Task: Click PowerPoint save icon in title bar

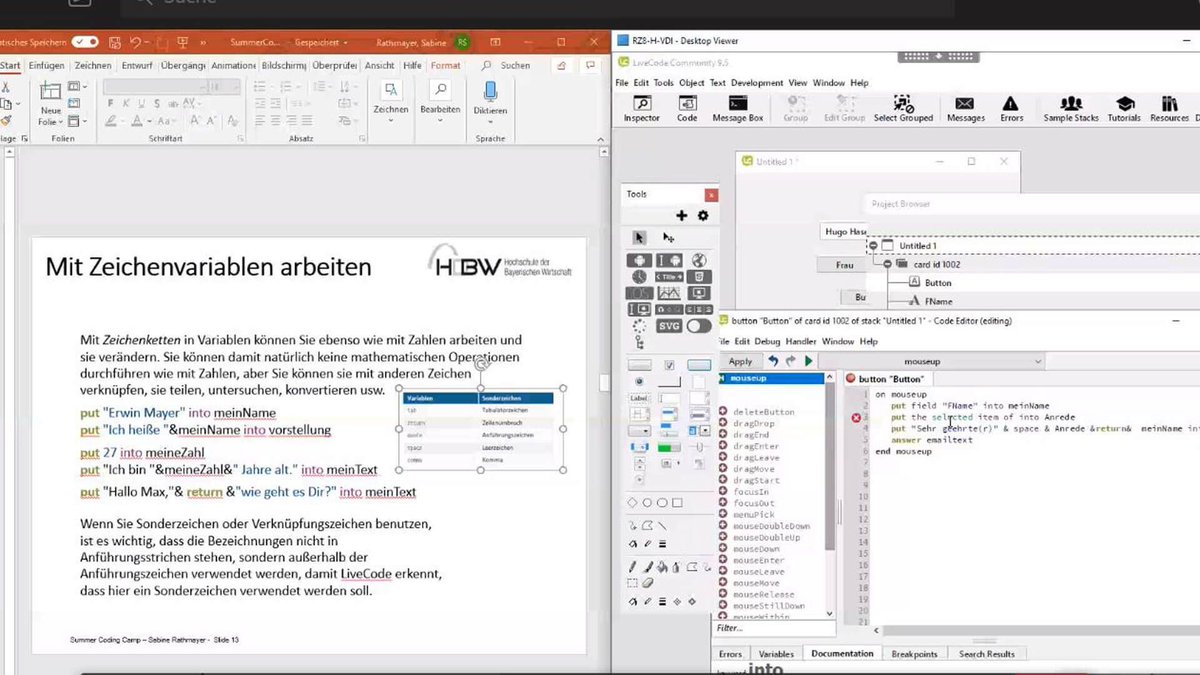Action: 116,42
